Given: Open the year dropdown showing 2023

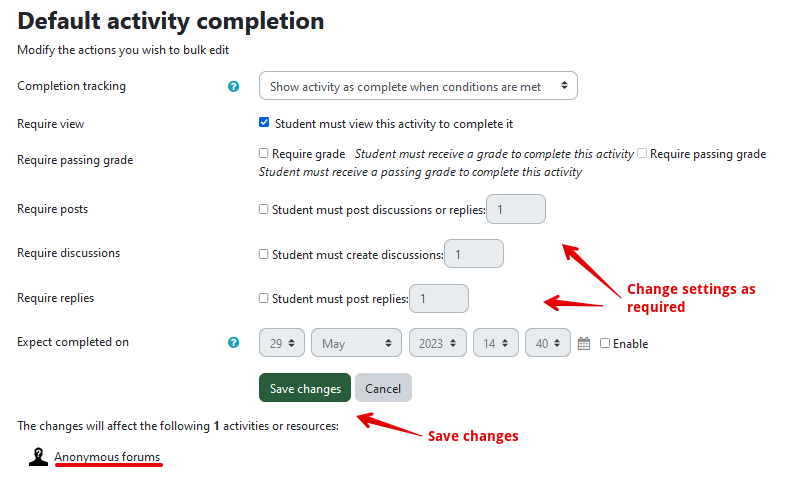Looking at the screenshot, I should click(437, 343).
